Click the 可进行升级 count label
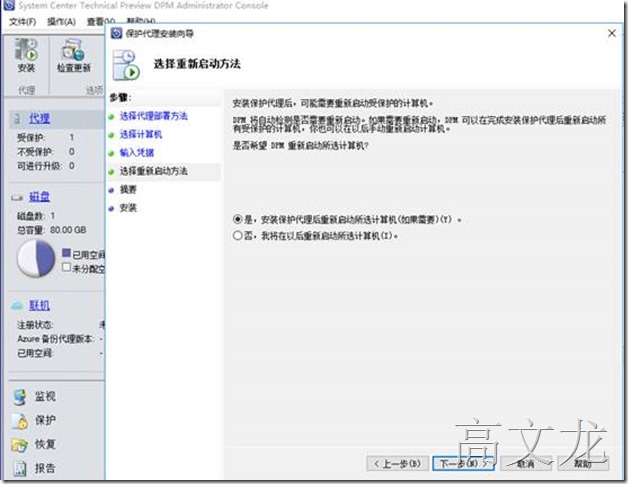 click(x=39, y=166)
